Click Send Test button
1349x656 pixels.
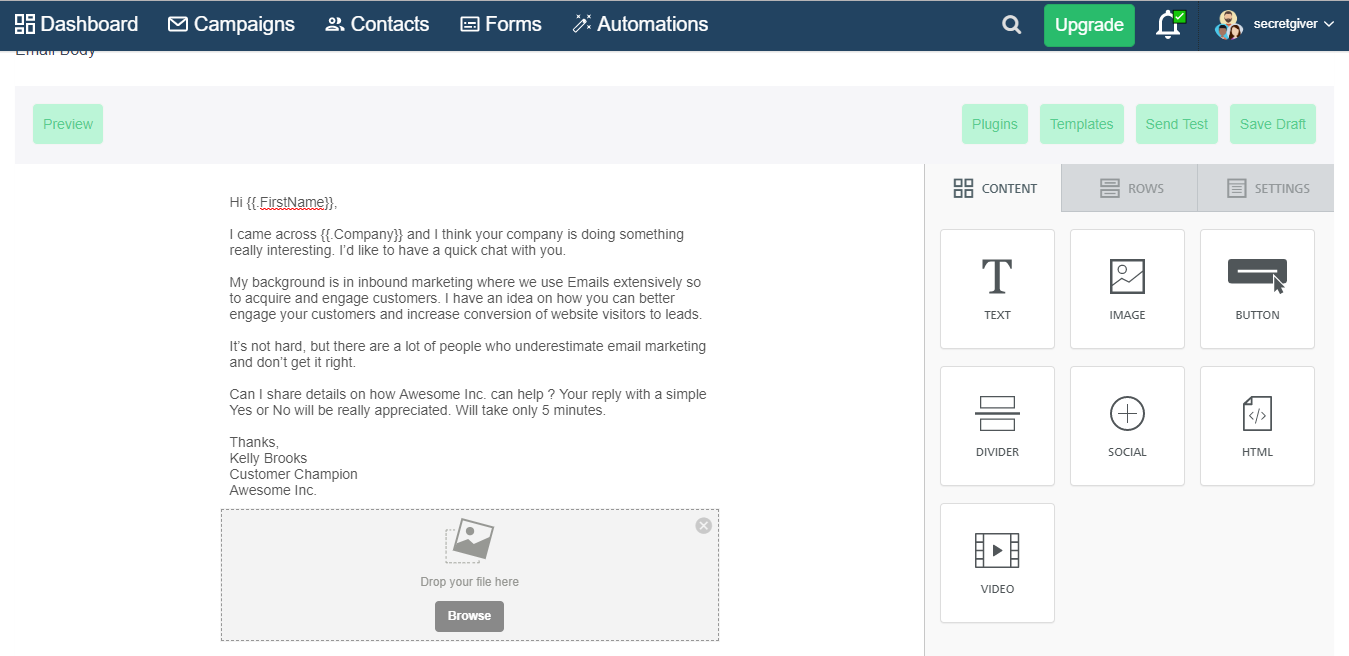(x=1177, y=124)
